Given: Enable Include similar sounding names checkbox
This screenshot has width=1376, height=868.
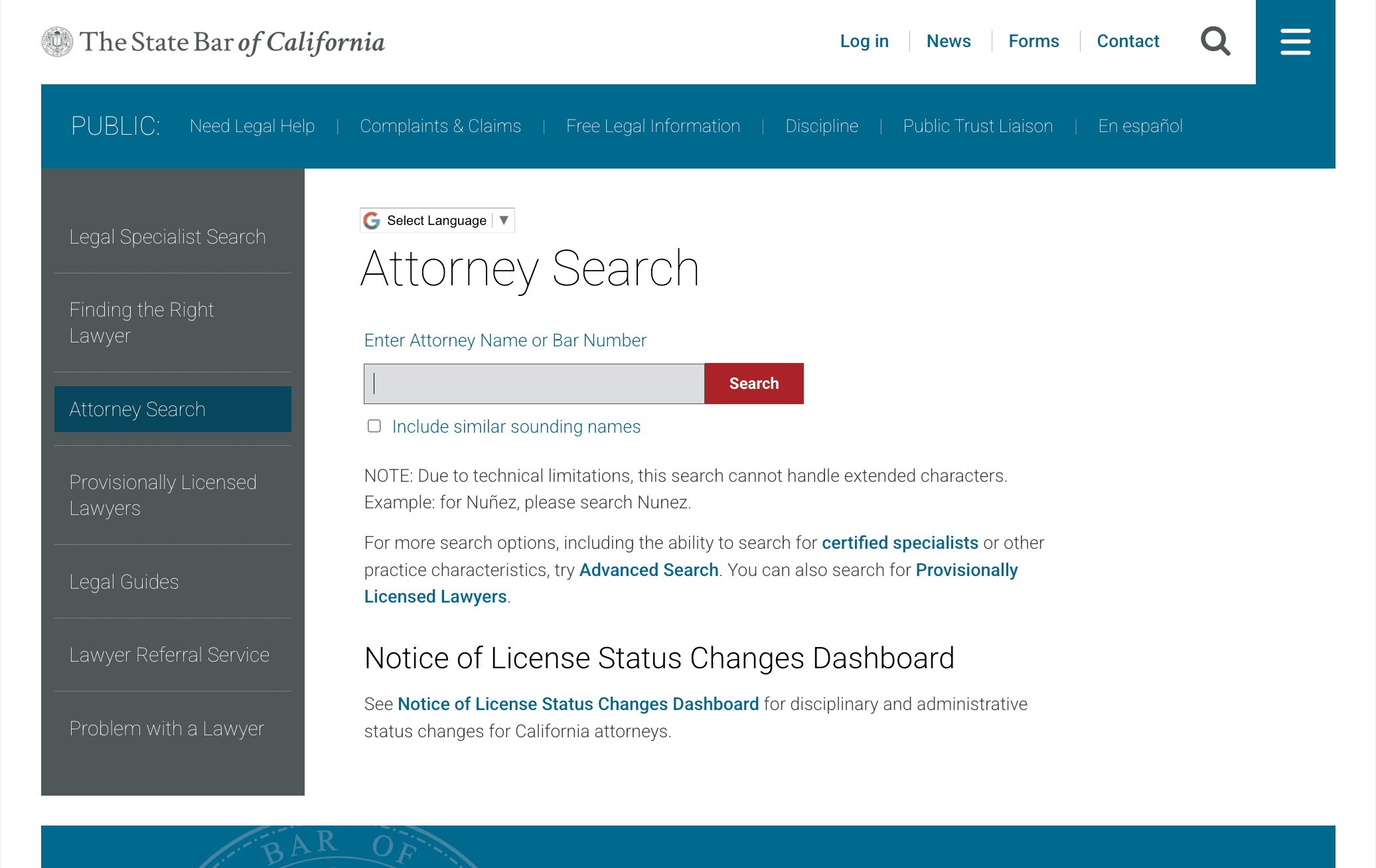Looking at the screenshot, I should point(374,426).
